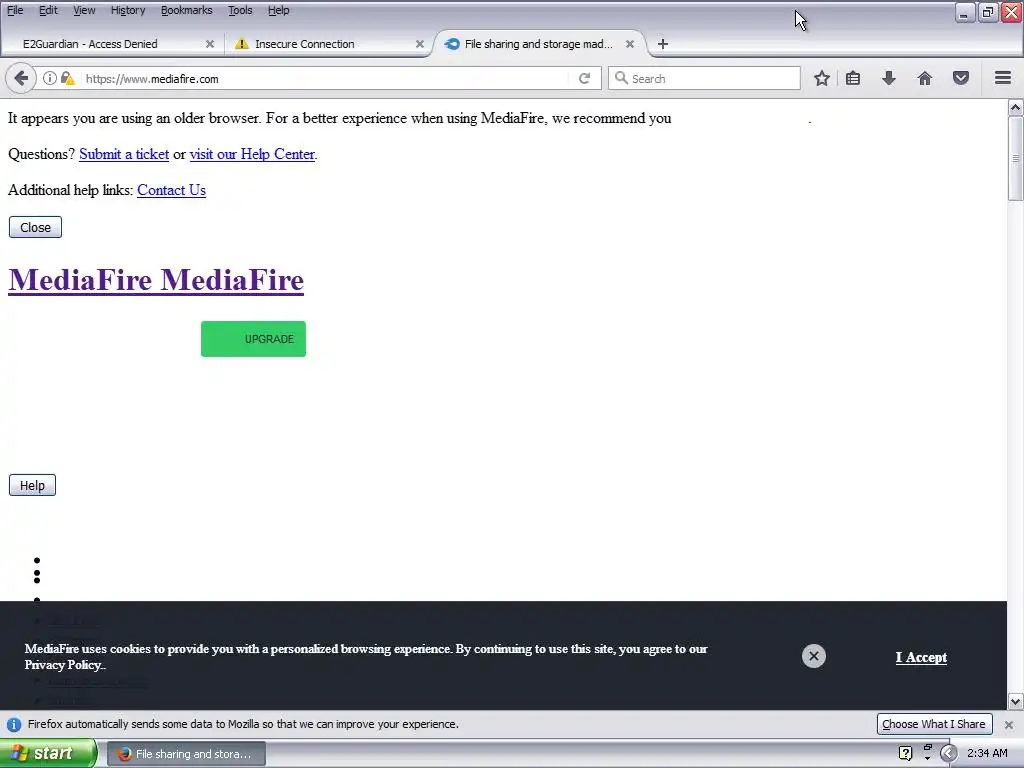Screen dimensions: 1024x768
Task: Click the search magnifier icon
Action: pyautogui.click(x=621, y=78)
